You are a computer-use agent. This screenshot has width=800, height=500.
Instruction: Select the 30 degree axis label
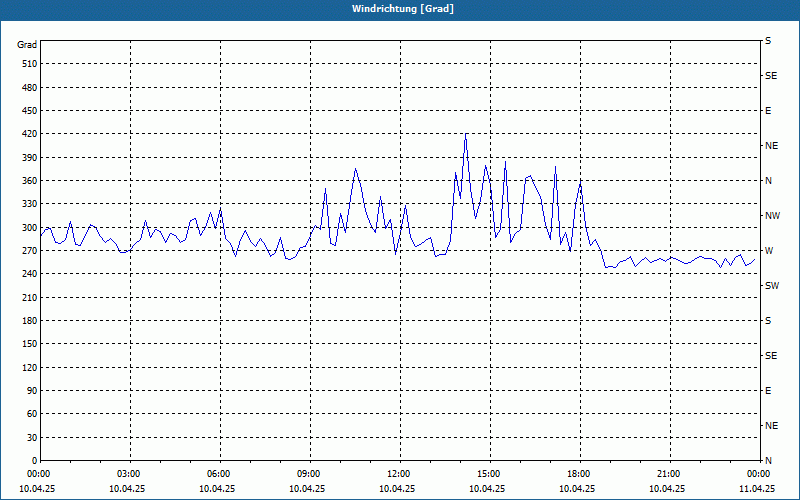pos(32,437)
